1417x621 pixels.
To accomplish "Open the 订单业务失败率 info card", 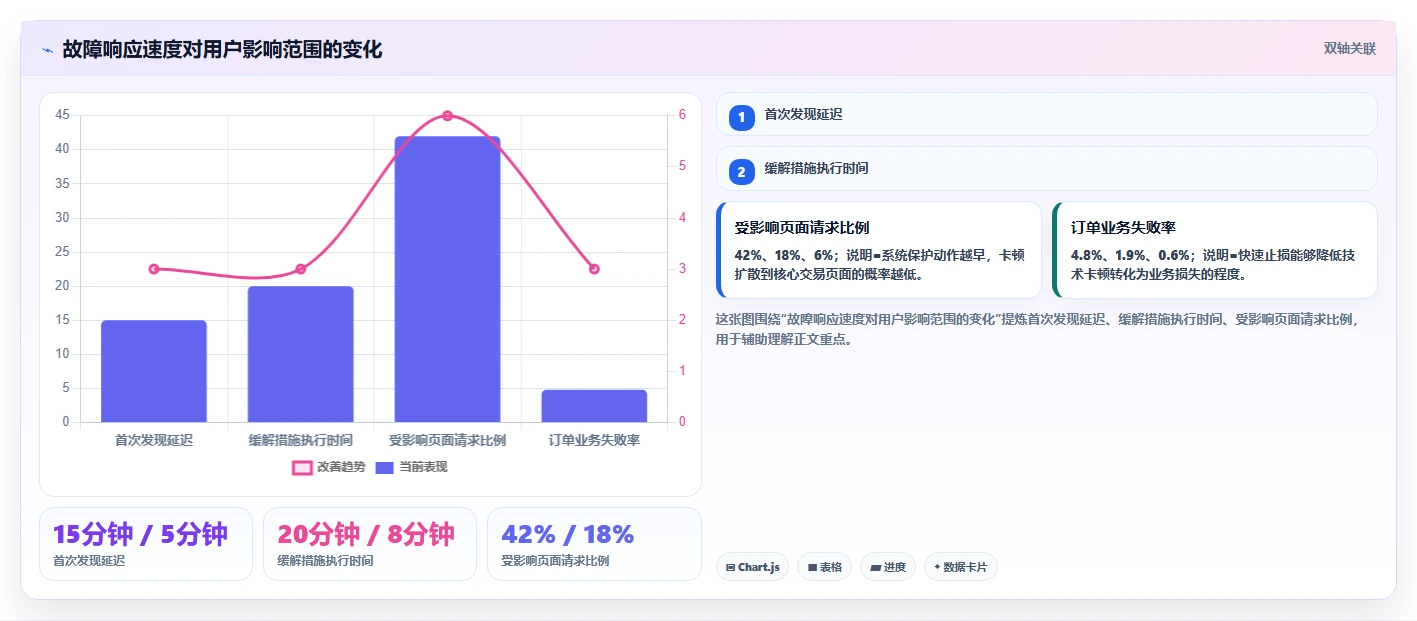I will pos(1215,250).
